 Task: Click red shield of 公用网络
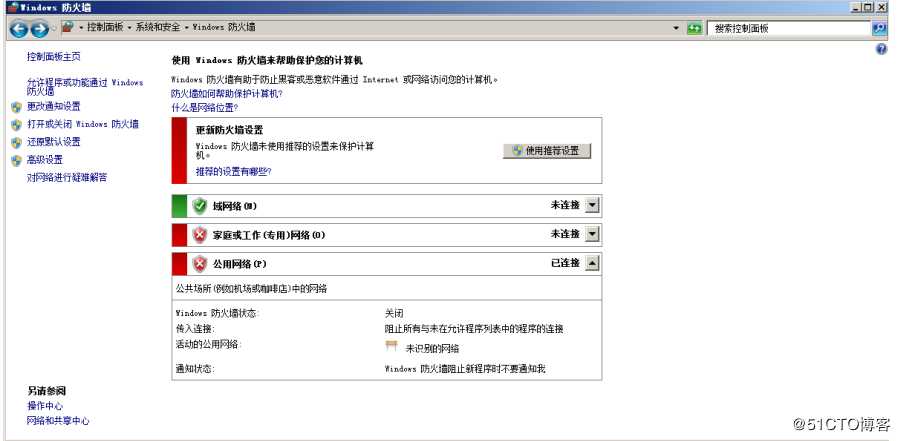pos(199,264)
